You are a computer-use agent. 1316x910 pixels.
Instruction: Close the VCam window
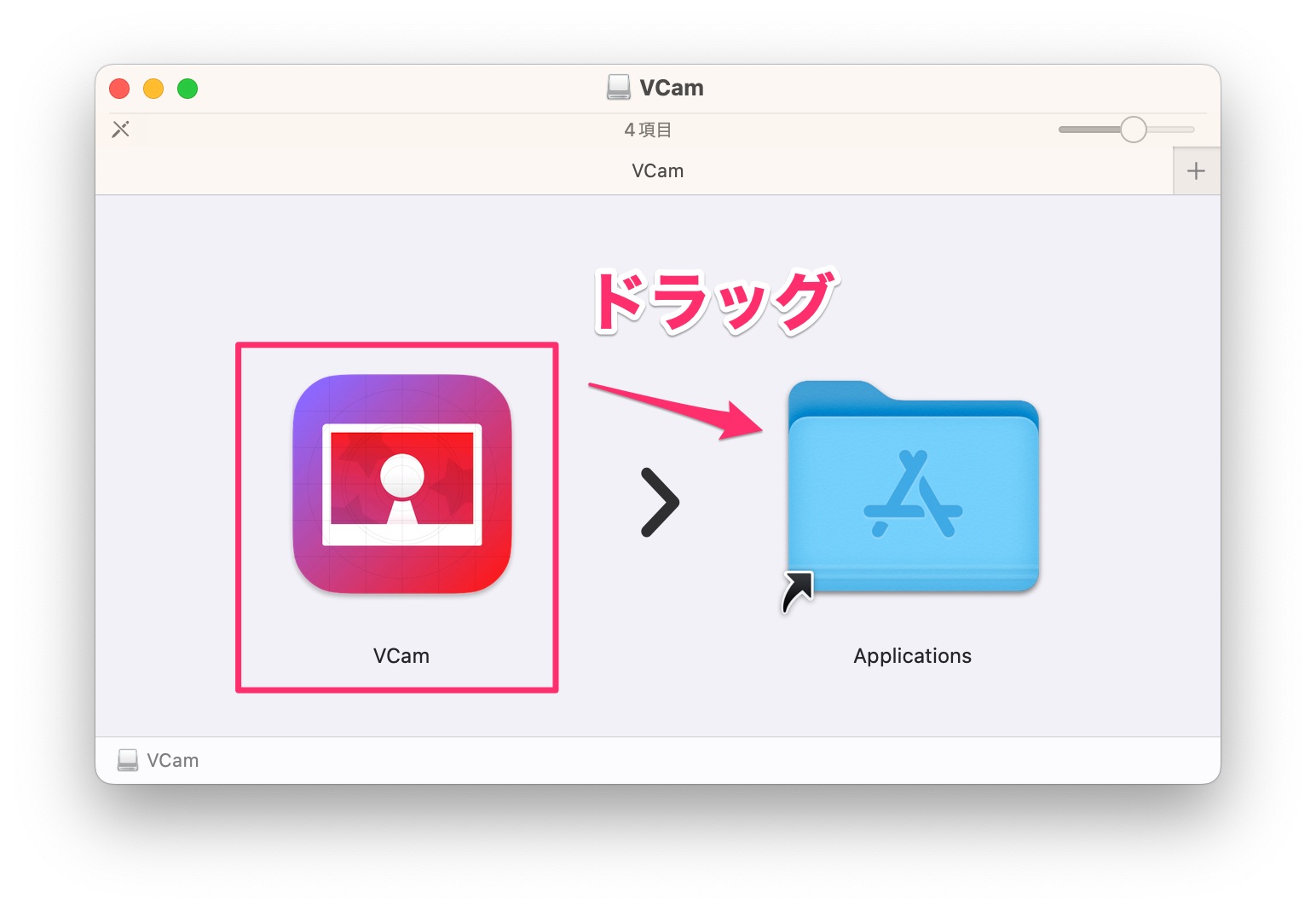(119, 89)
